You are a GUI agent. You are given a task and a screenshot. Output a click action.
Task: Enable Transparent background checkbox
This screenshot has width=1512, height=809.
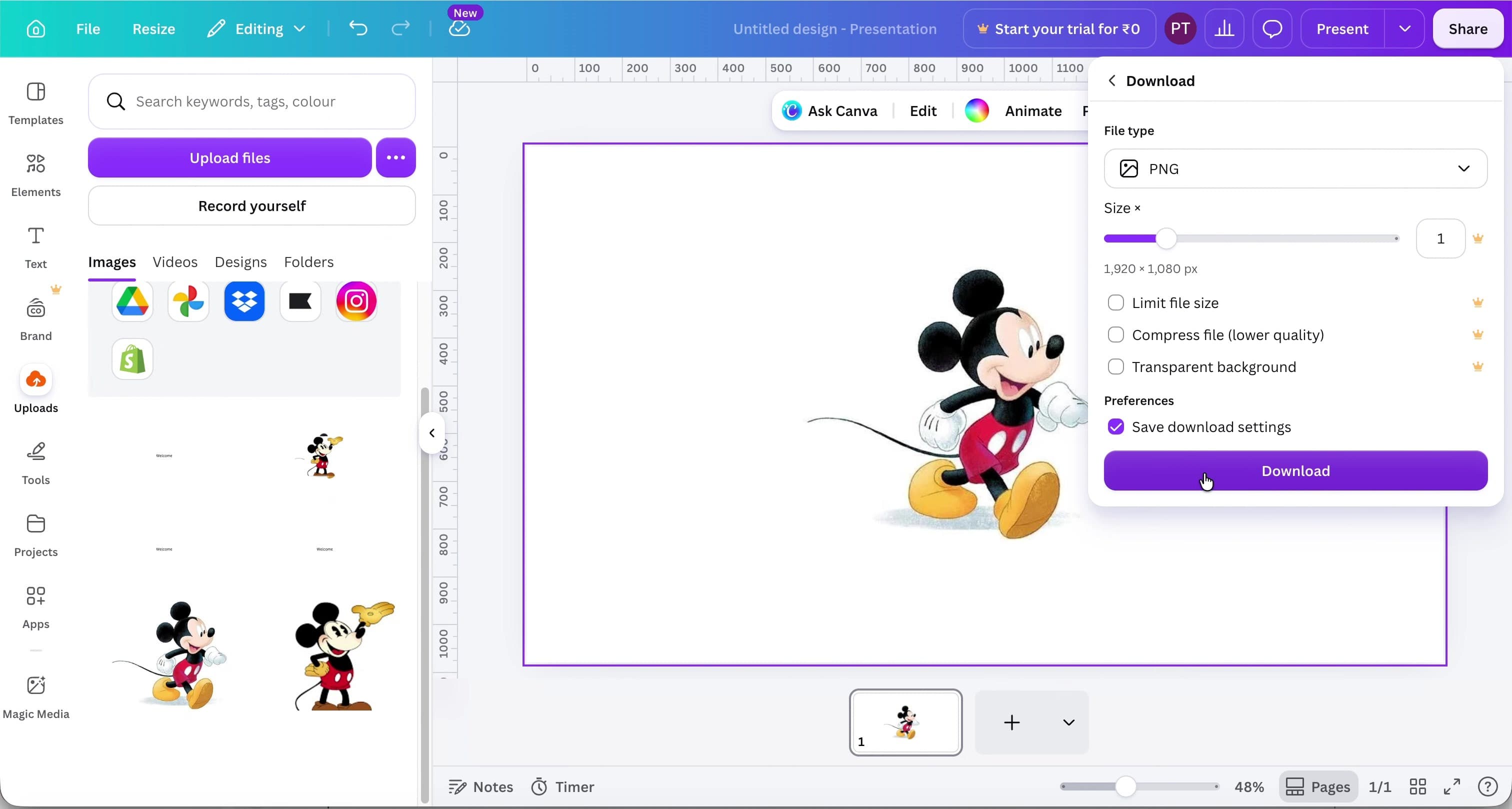click(1115, 367)
